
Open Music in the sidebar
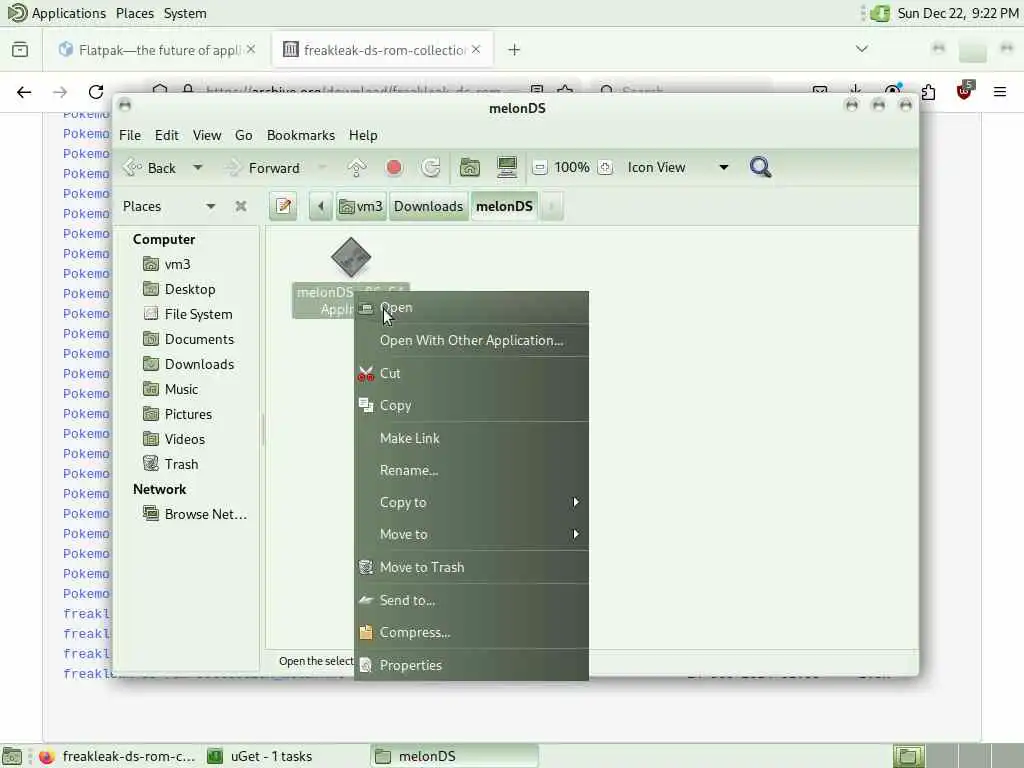(x=181, y=389)
